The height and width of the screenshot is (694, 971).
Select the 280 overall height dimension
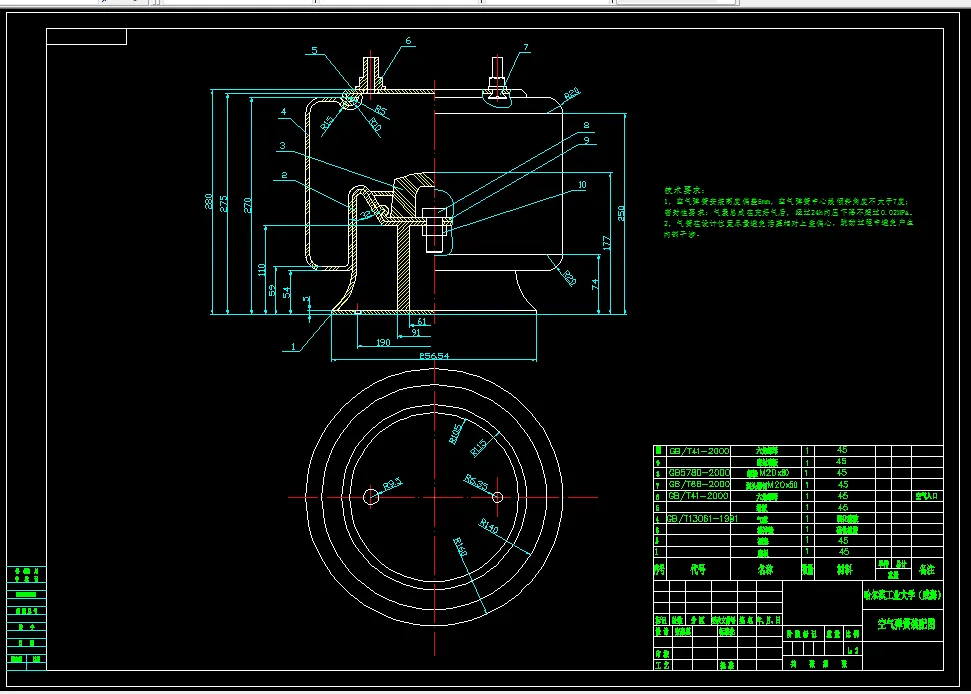coord(208,201)
